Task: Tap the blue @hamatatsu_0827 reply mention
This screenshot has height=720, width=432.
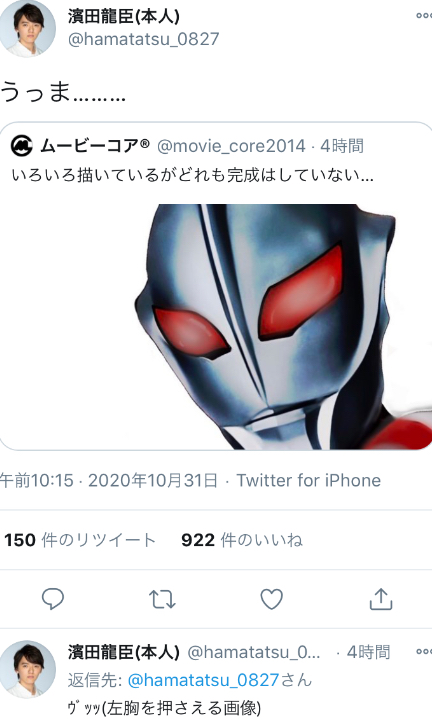Action: [203, 680]
